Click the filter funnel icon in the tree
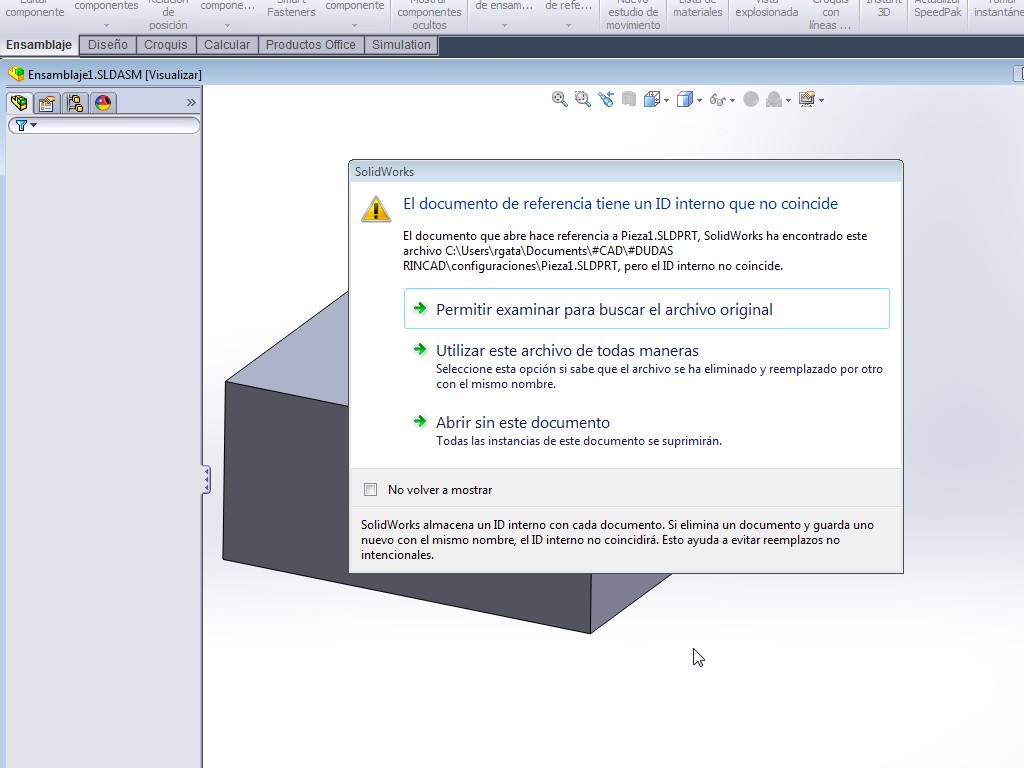 click(22, 125)
